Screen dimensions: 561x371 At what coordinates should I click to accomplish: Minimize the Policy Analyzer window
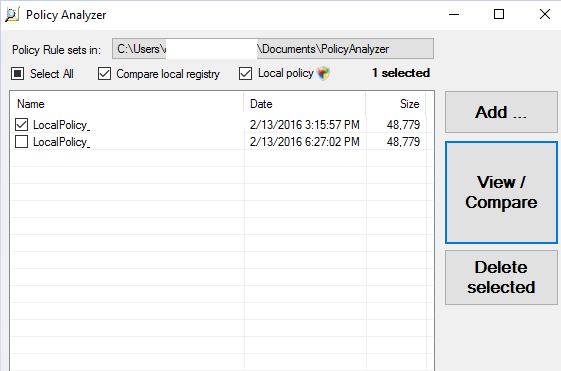[454, 14]
